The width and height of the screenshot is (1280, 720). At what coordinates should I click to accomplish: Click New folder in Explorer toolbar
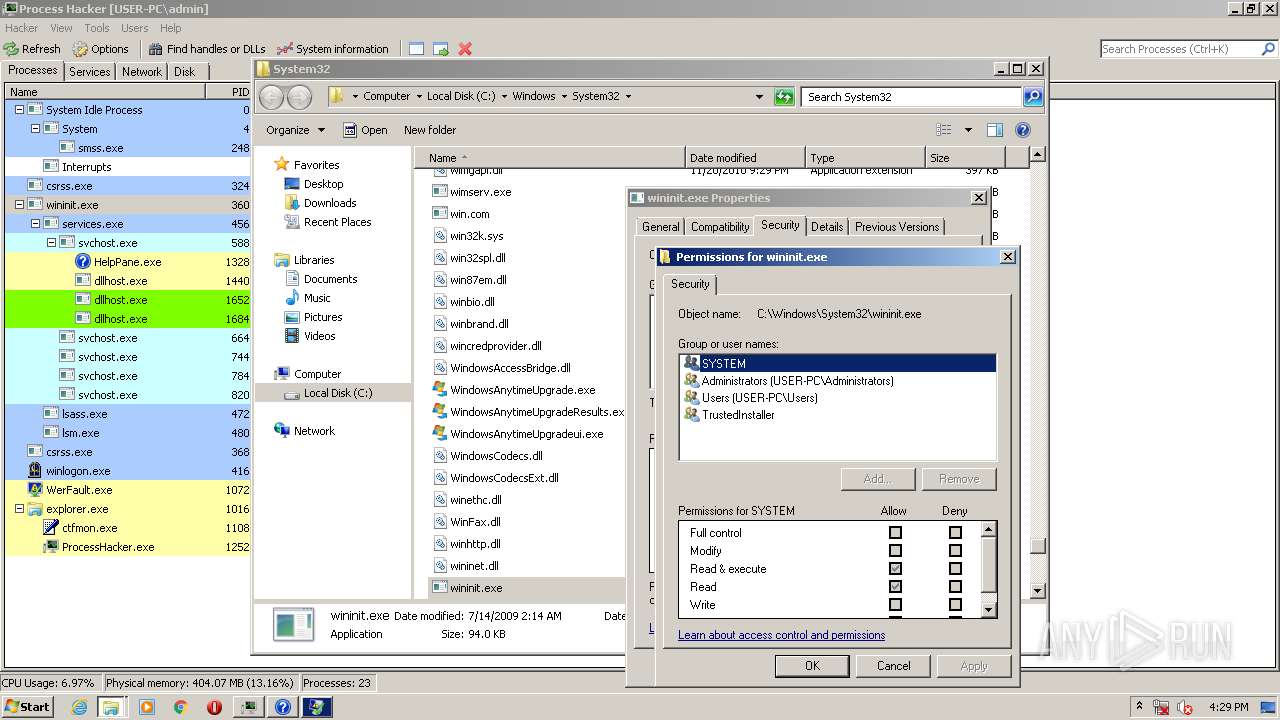click(x=430, y=130)
